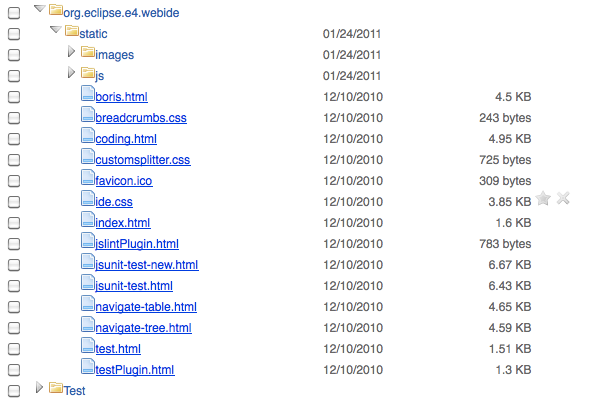Viewport: 606px width, 401px height.
Task: Select the checkbox for the static folder
Action: point(14,33)
